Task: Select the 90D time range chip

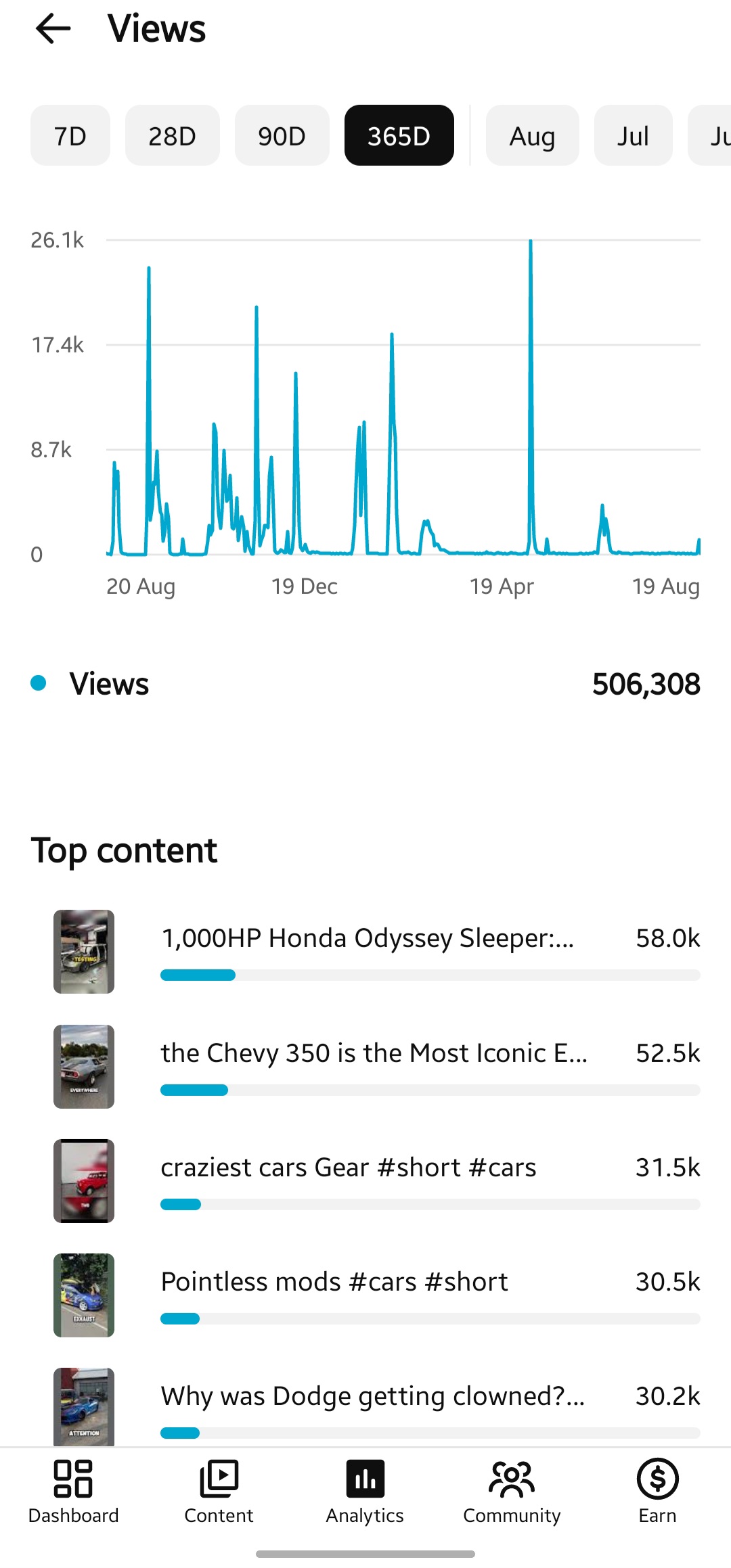Action: pyautogui.click(x=282, y=135)
